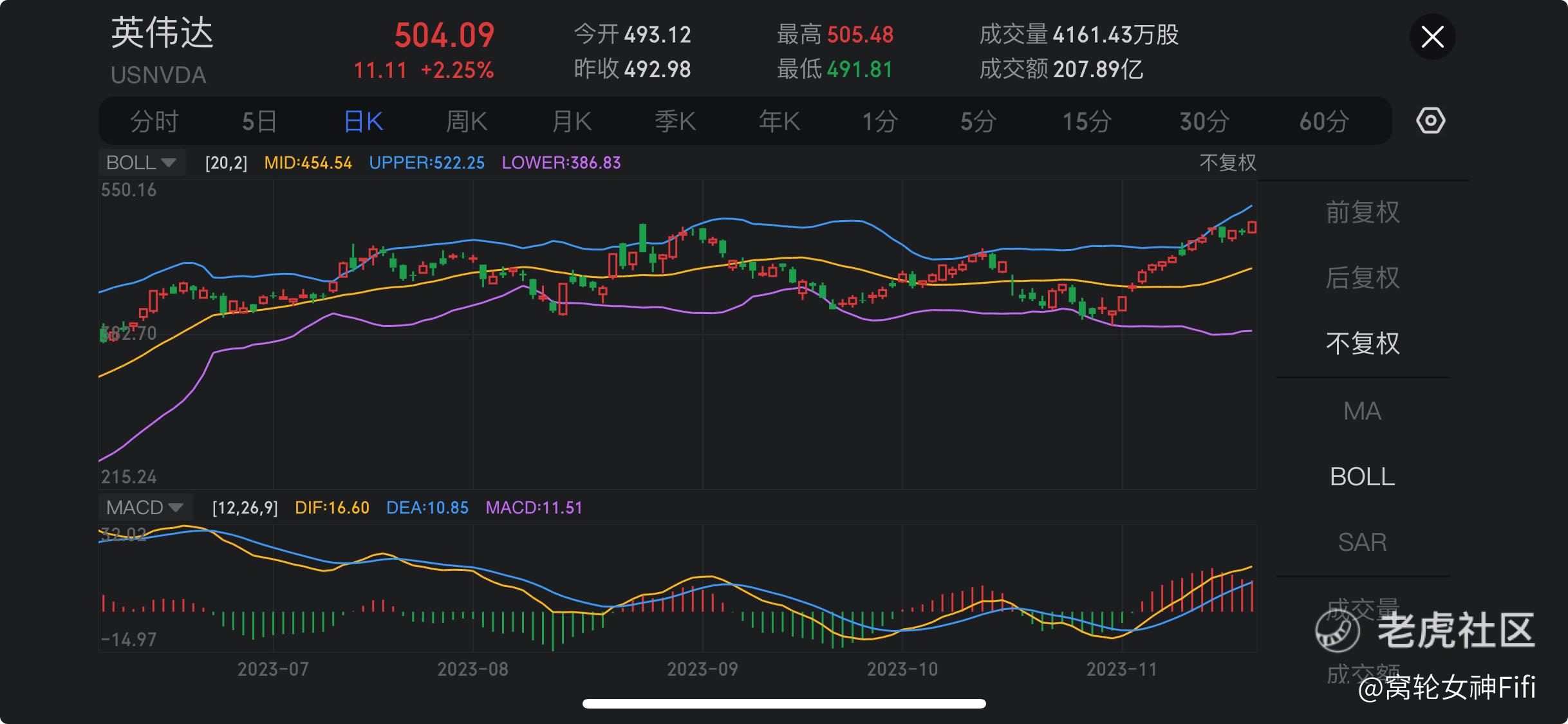Click the 2023-09 date axis label
This screenshot has width=1568, height=724.
tap(702, 669)
